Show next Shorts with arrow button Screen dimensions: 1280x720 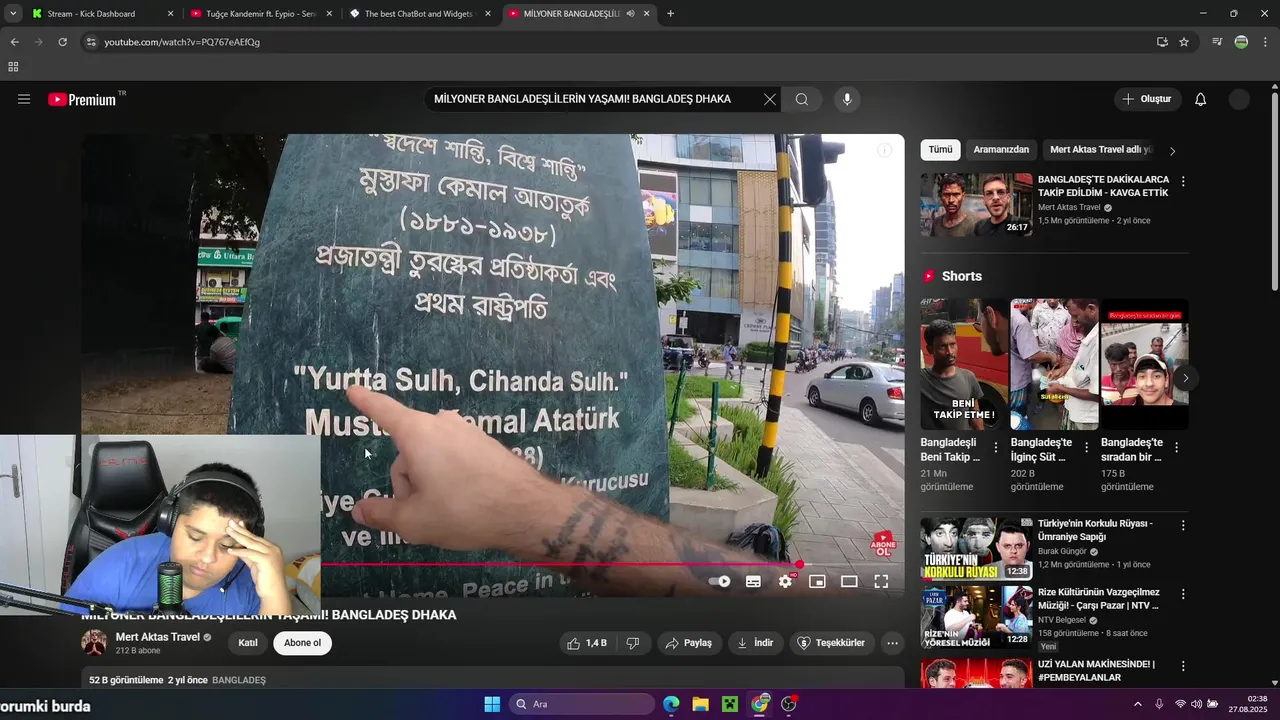[x=1185, y=378]
